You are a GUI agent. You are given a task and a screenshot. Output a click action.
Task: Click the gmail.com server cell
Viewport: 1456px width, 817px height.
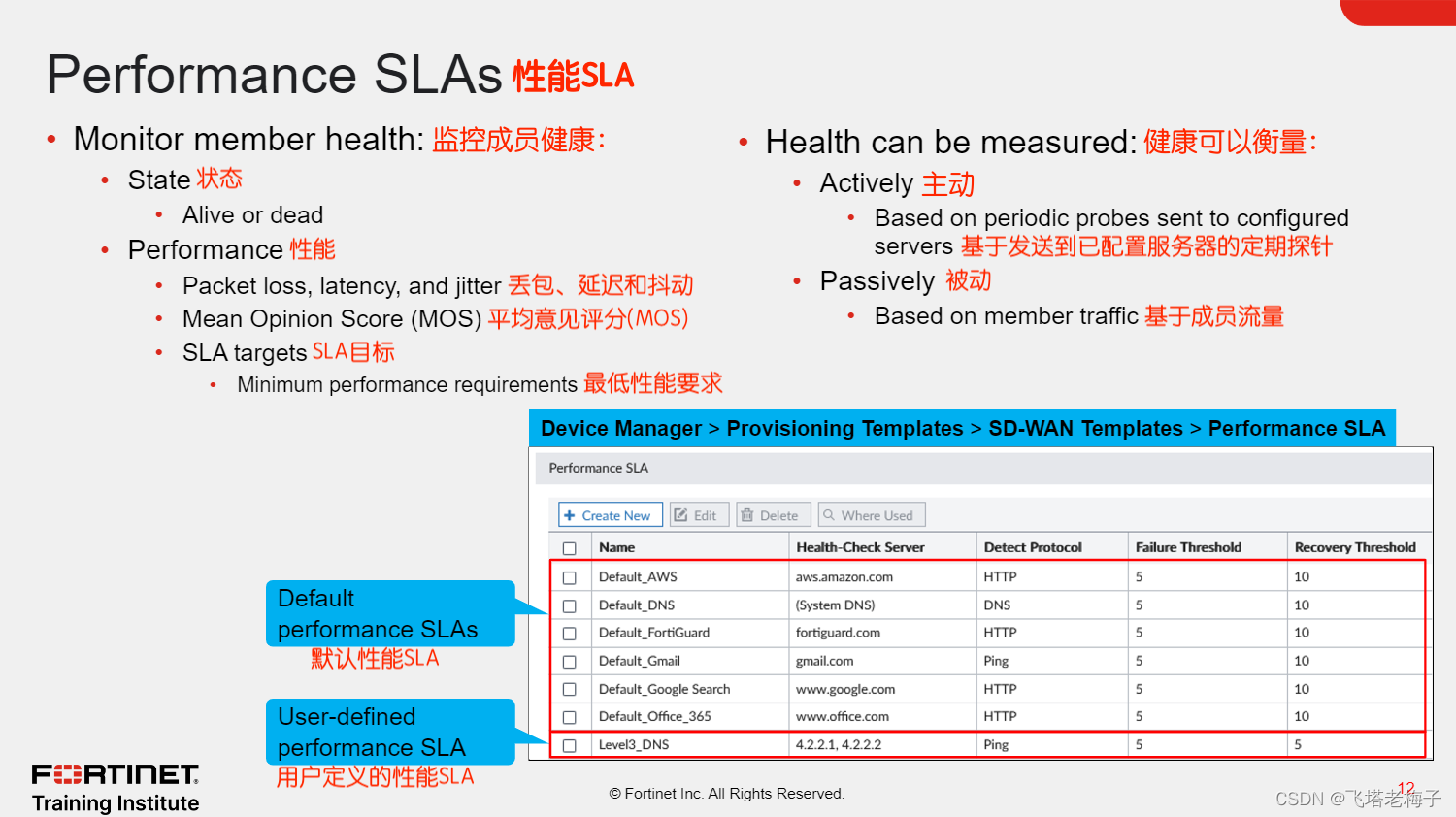[825, 661]
